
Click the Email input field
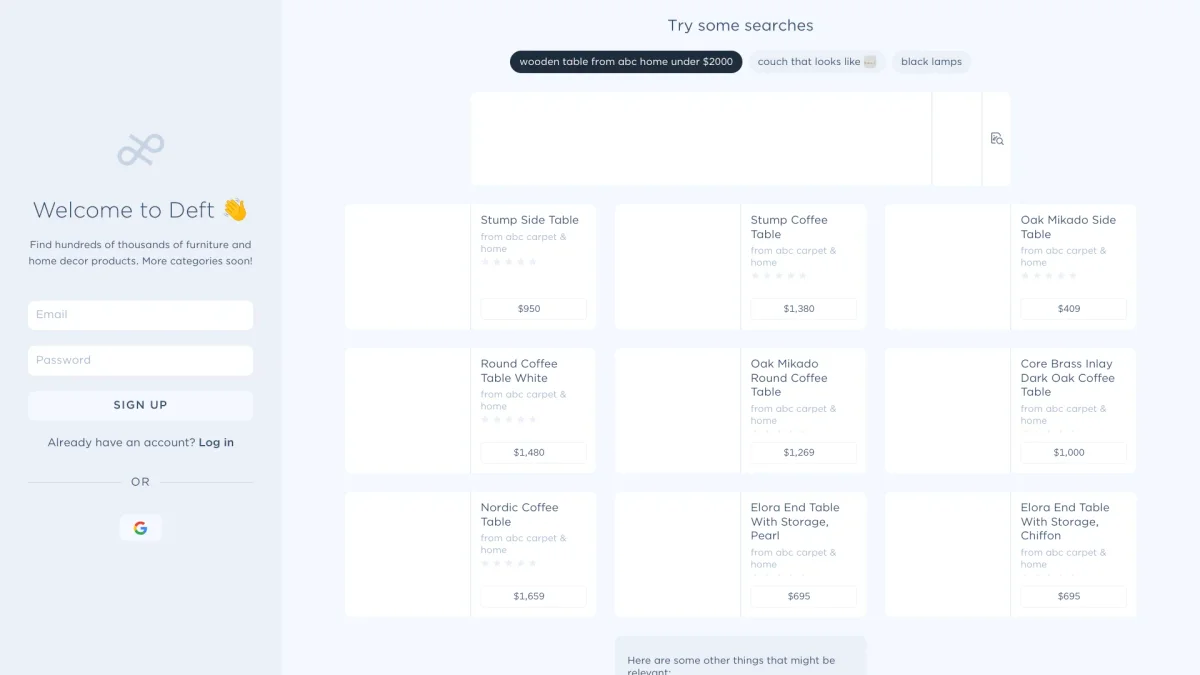pos(140,315)
